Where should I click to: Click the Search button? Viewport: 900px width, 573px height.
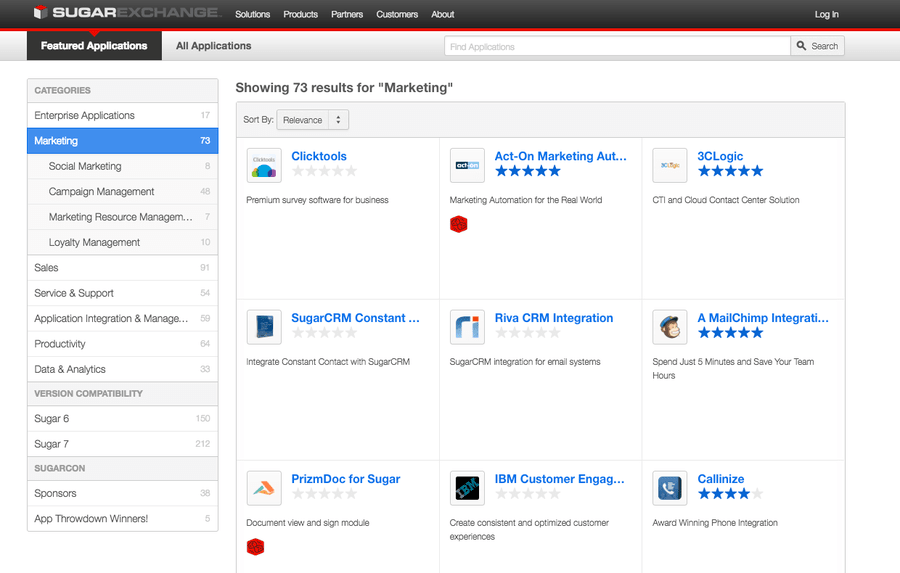pos(817,46)
